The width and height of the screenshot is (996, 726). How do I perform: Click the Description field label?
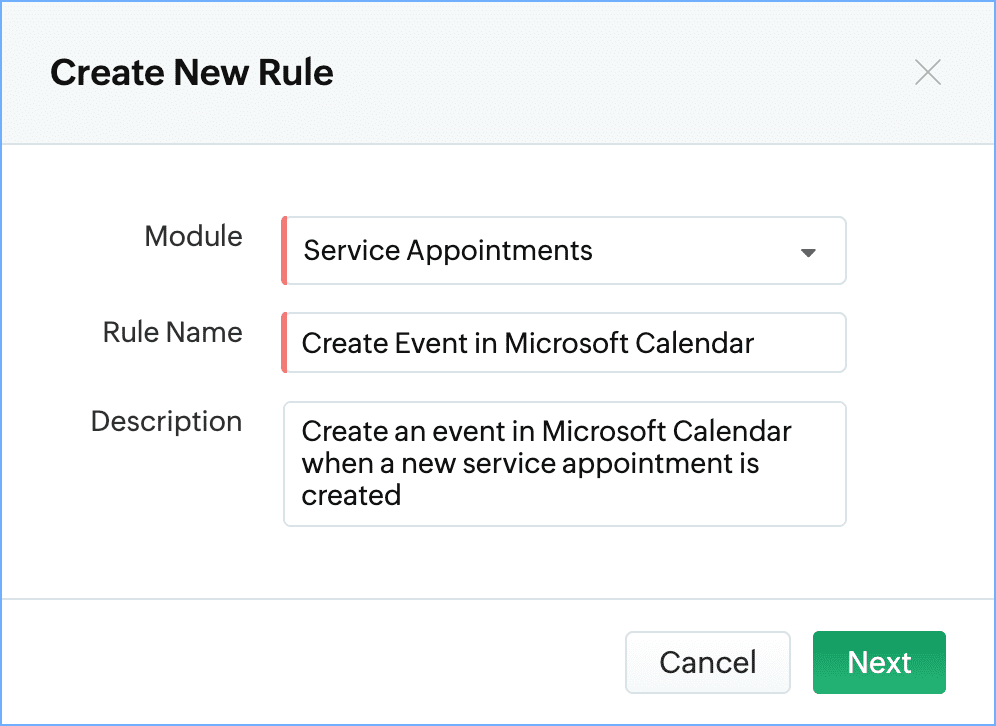166,421
